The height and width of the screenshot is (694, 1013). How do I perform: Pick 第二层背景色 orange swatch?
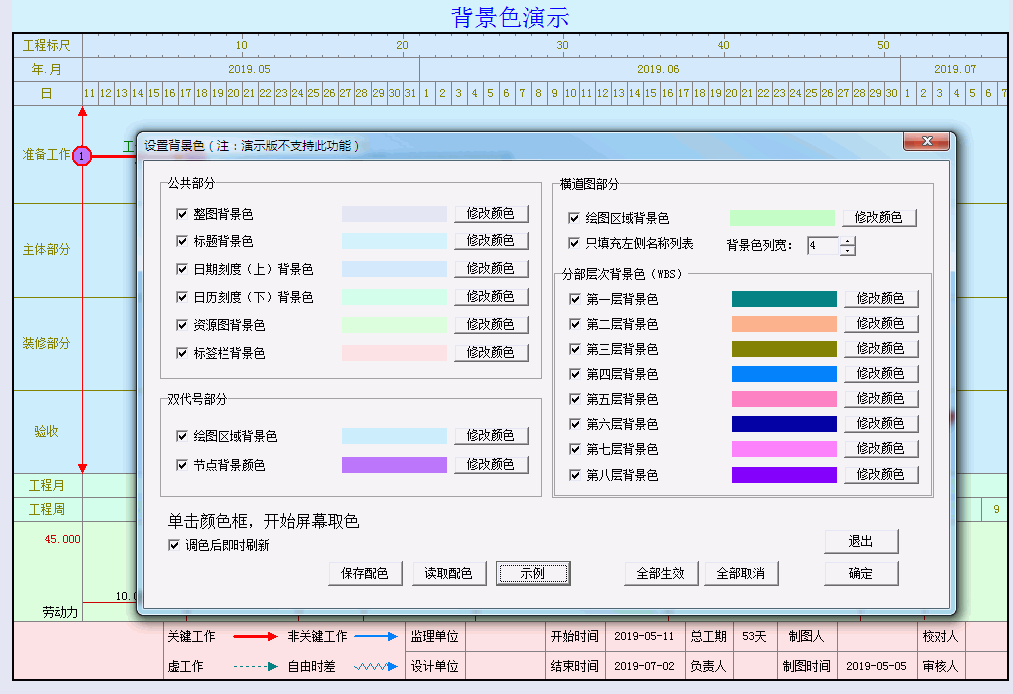[x=784, y=324]
